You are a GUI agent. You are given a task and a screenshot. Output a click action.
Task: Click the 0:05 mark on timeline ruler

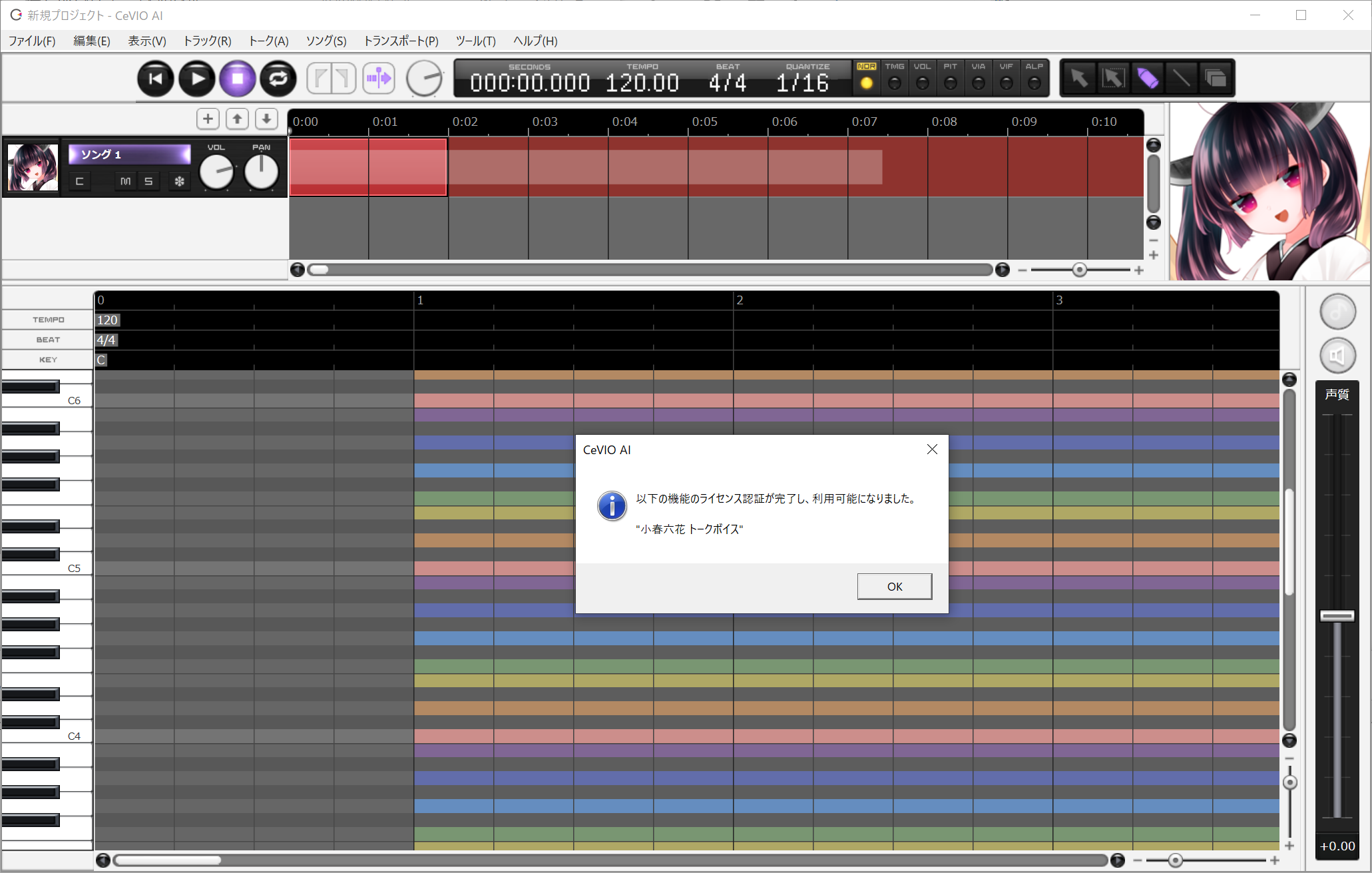point(704,122)
